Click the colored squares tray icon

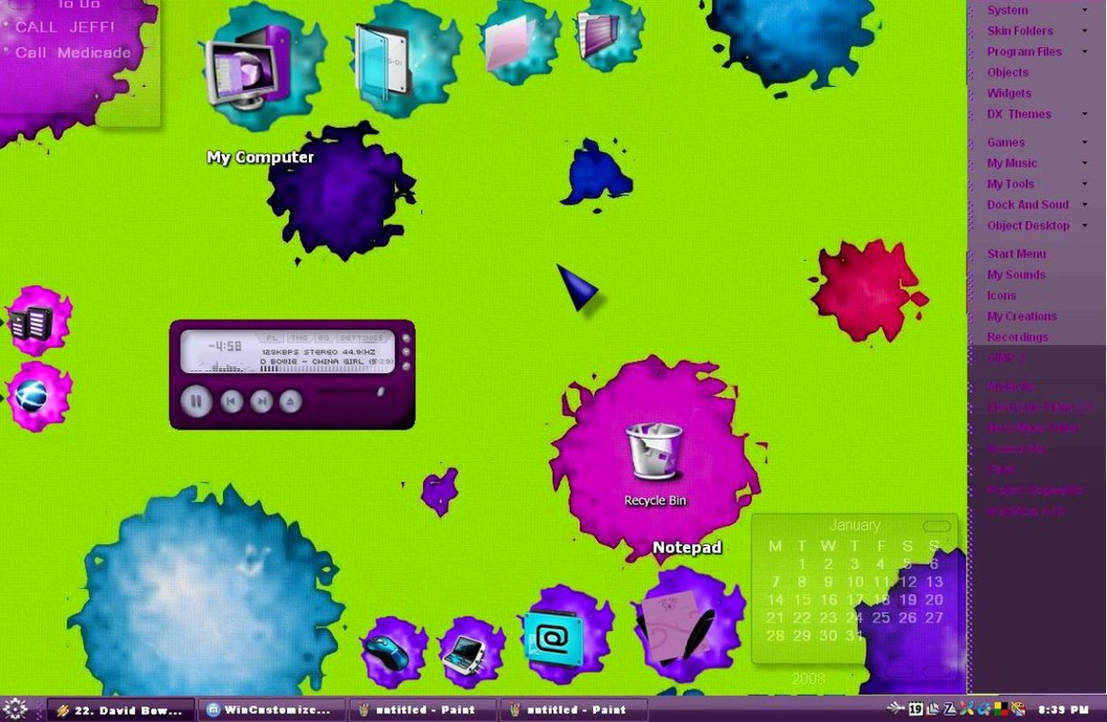1000,709
